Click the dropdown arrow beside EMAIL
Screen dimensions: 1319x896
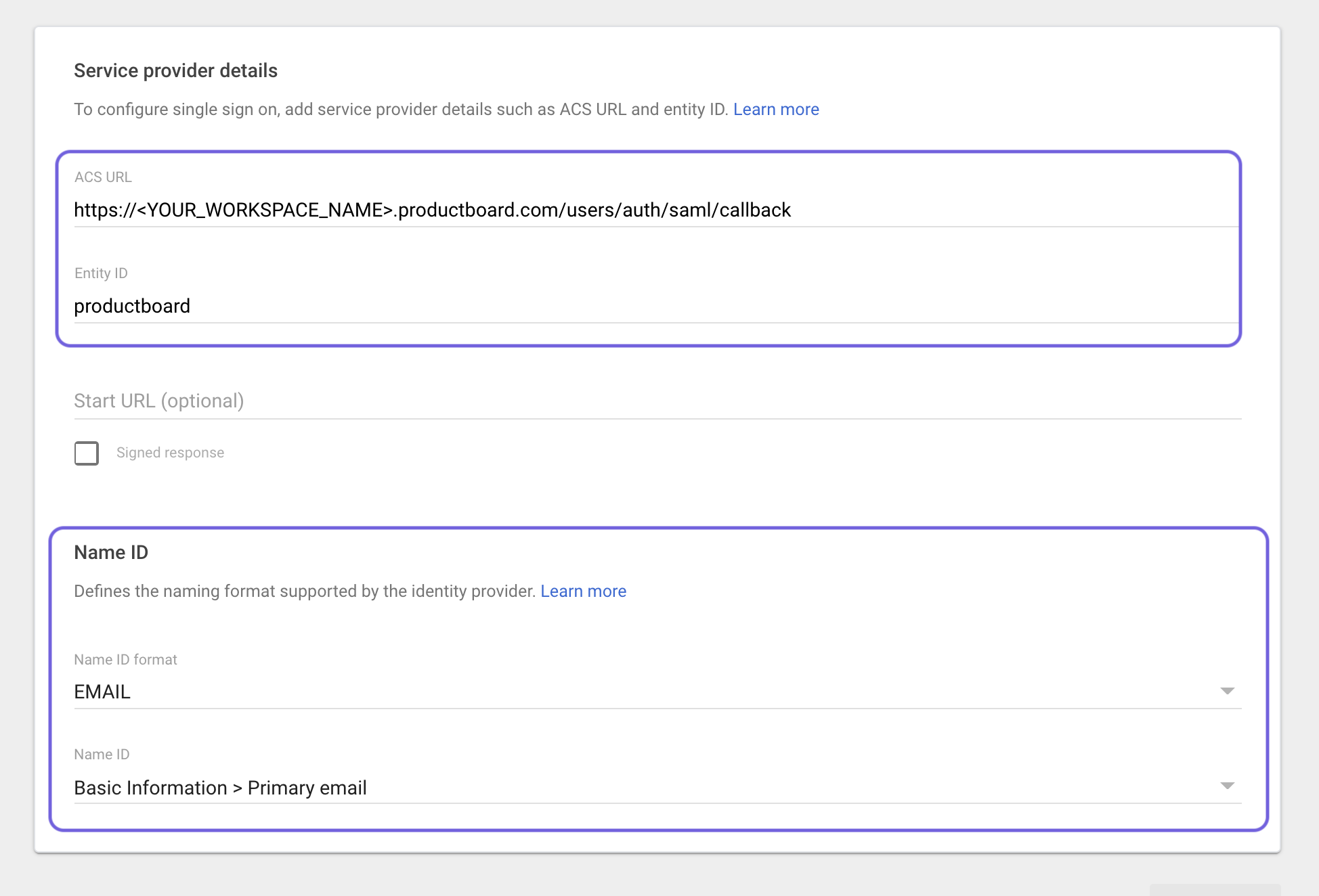pos(1227,691)
